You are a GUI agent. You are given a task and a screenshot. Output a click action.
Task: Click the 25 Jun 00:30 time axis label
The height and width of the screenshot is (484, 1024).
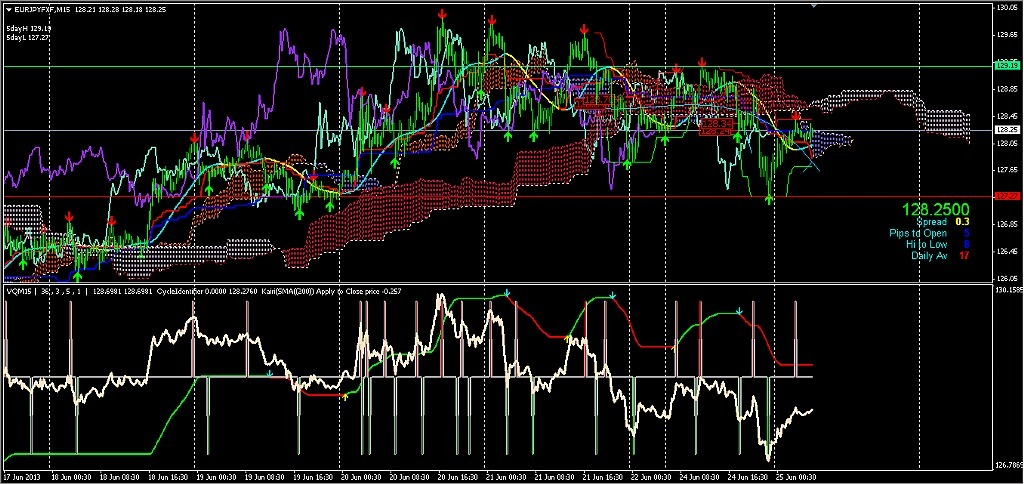tap(795, 476)
